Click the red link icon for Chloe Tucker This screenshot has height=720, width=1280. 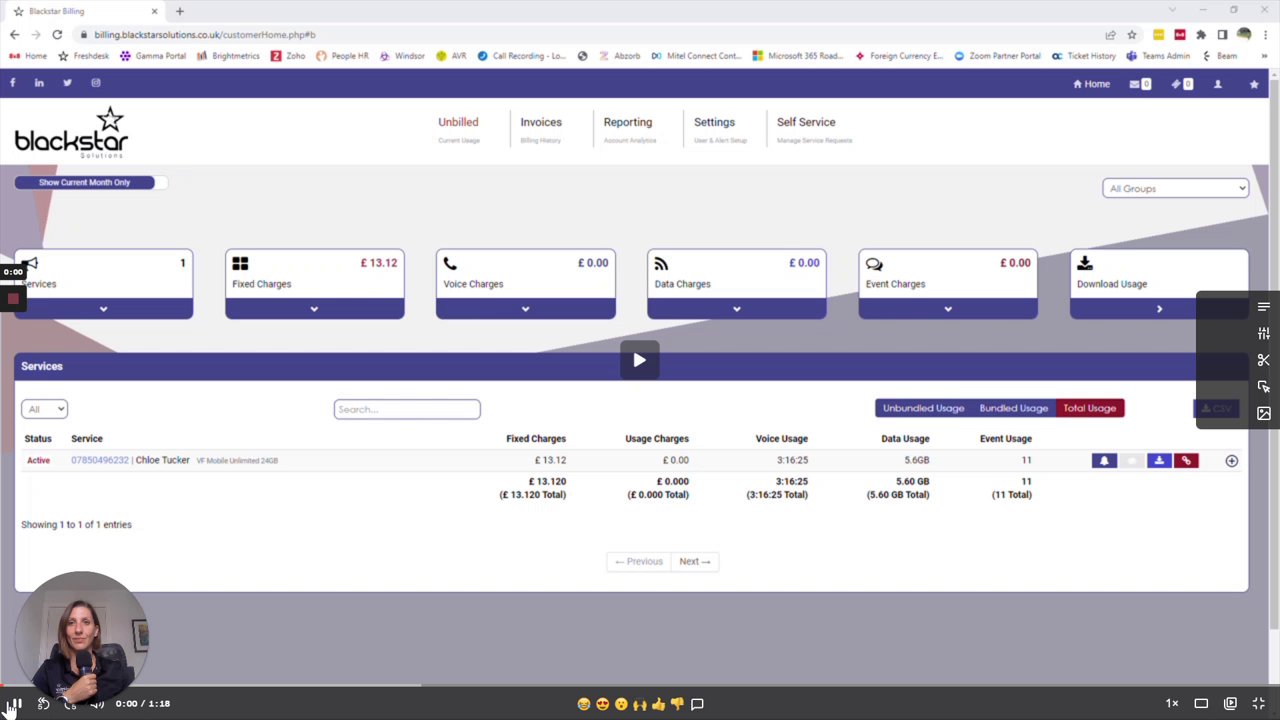(1186, 461)
